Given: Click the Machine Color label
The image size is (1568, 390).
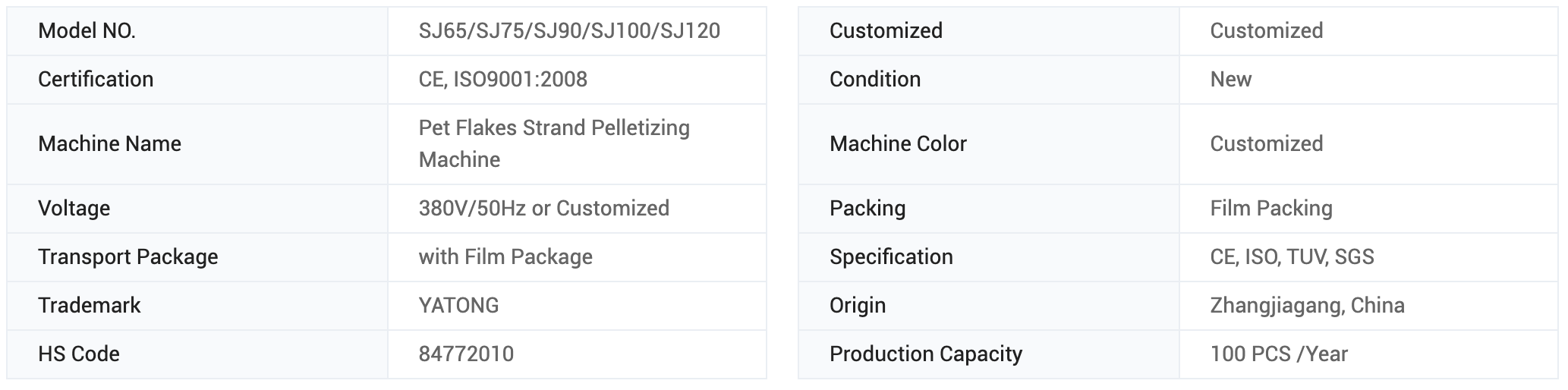Looking at the screenshot, I should click(898, 144).
